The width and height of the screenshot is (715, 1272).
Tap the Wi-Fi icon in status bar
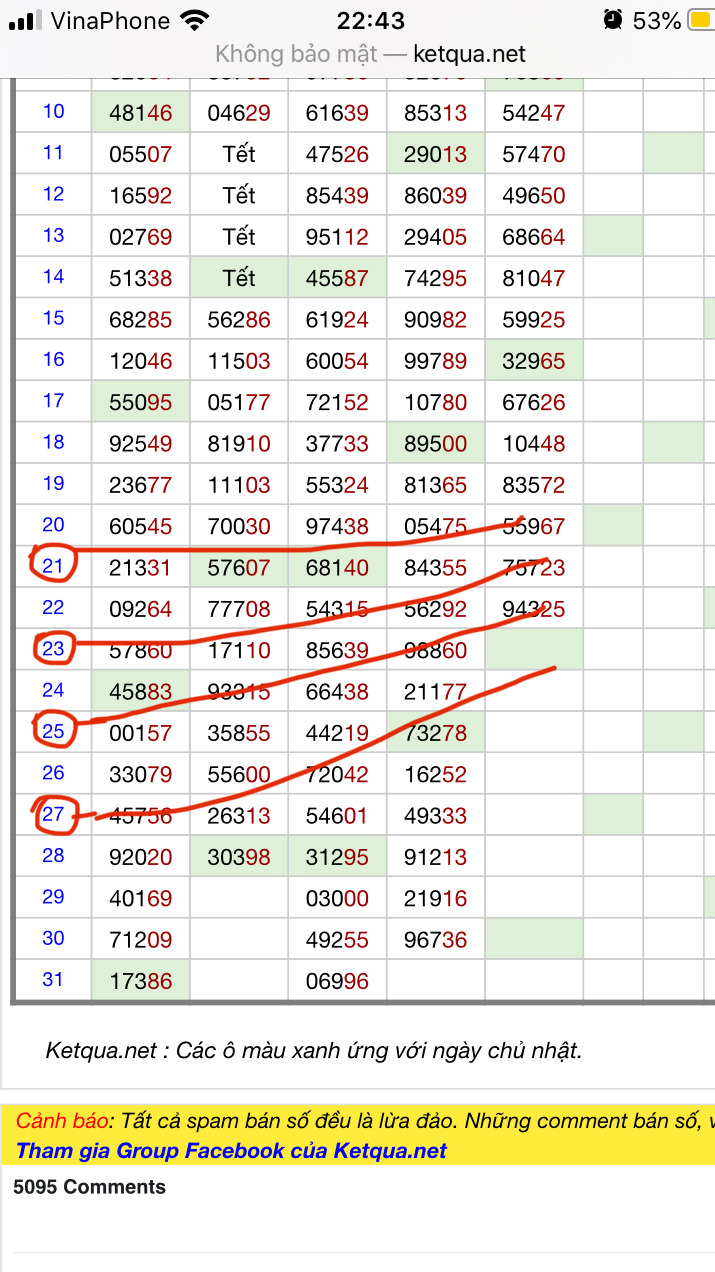click(x=194, y=20)
